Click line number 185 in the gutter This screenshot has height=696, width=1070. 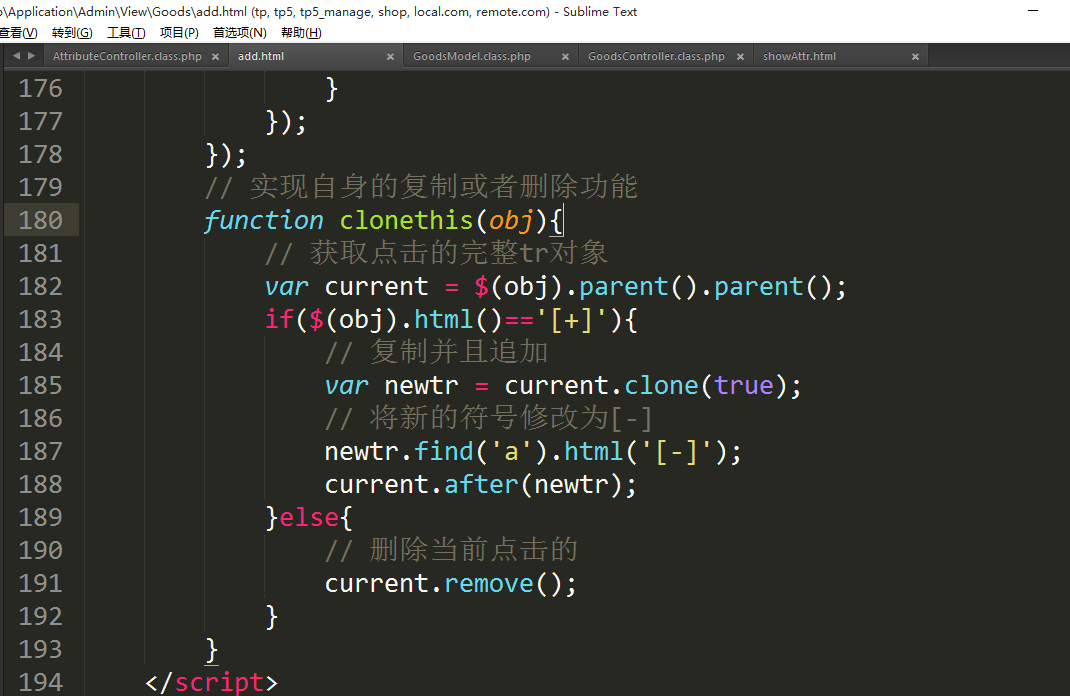click(41, 385)
